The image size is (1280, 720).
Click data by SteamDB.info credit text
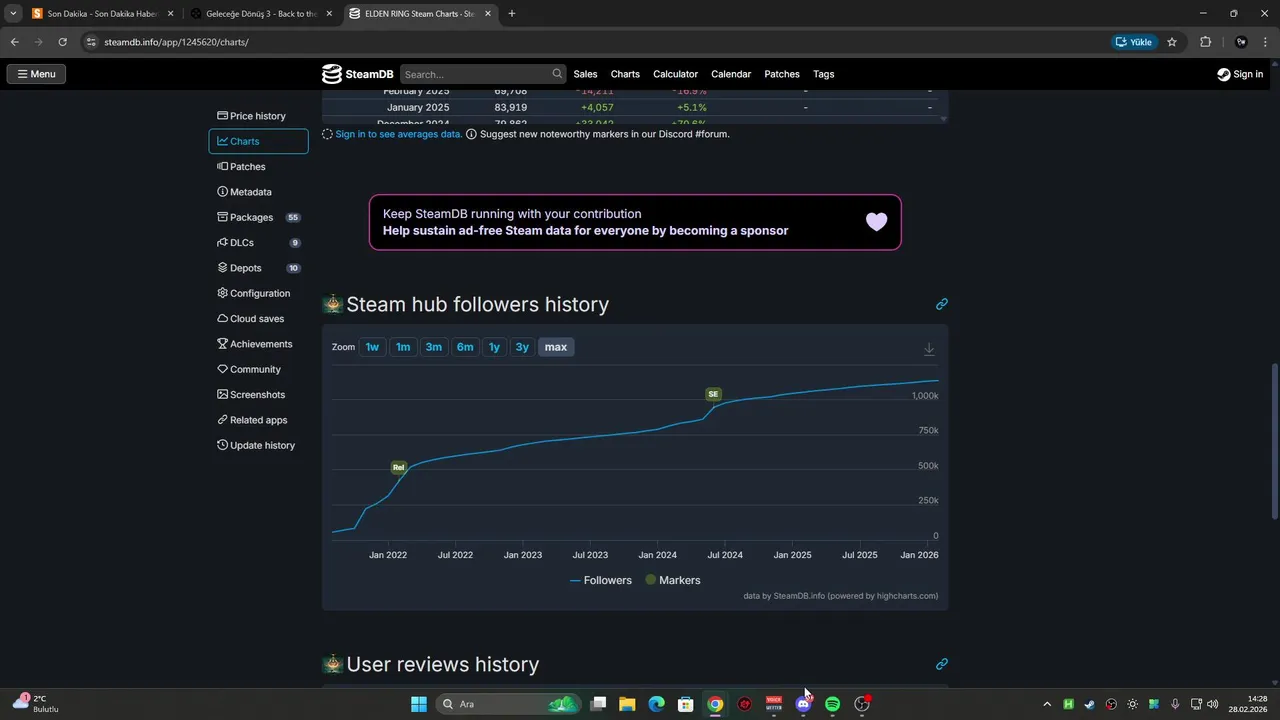841,596
